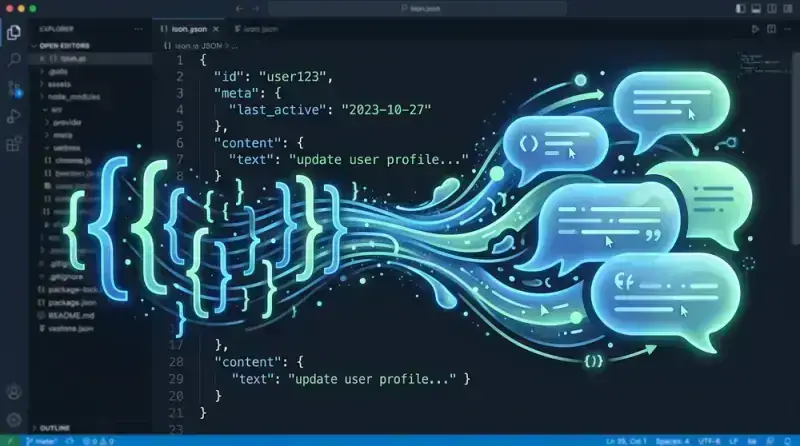Expand the node_modules folder
Image resolution: width=800 pixels, height=446 pixels.
click(73, 97)
